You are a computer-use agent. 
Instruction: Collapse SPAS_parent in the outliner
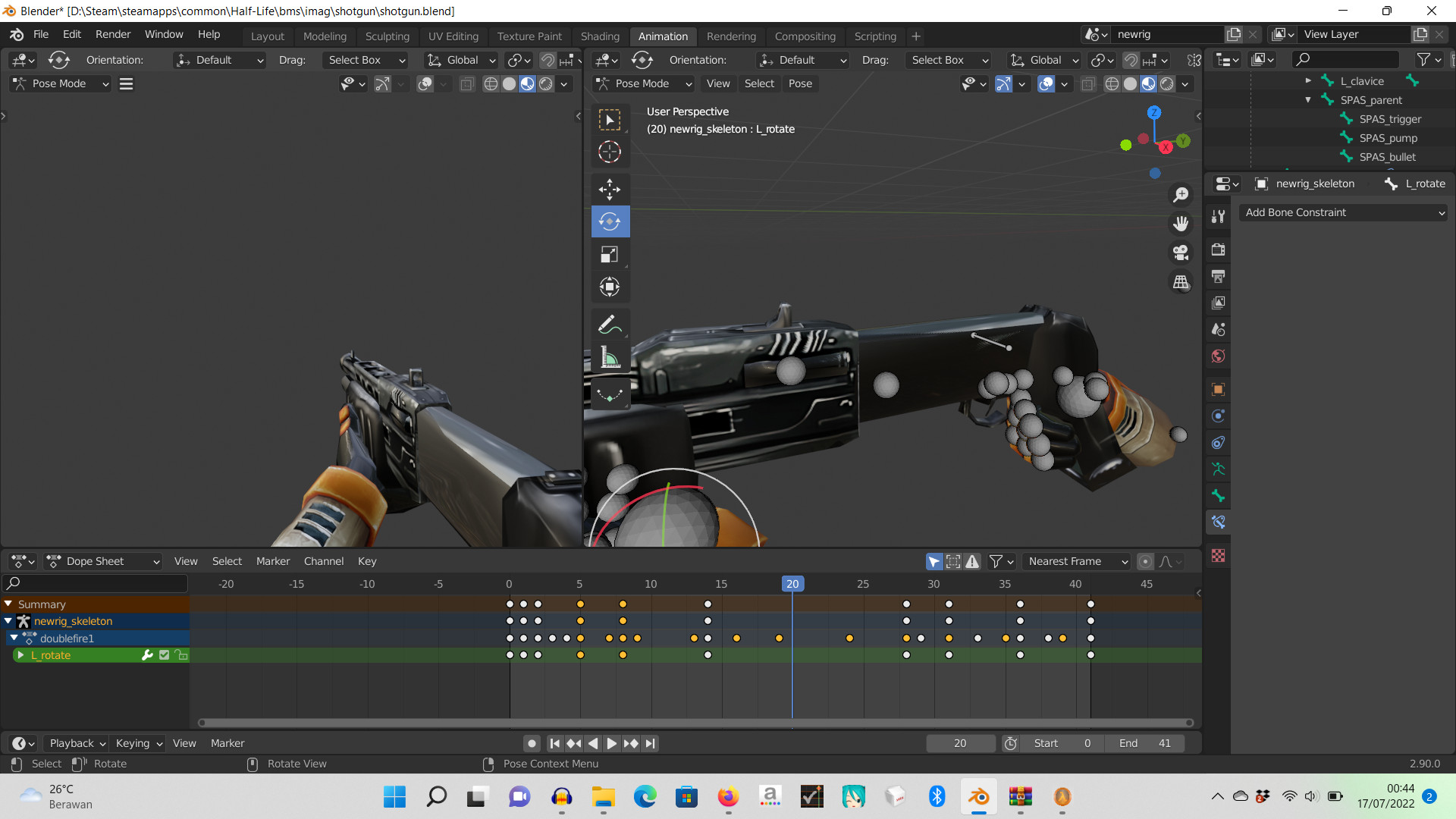coord(1308,99)
